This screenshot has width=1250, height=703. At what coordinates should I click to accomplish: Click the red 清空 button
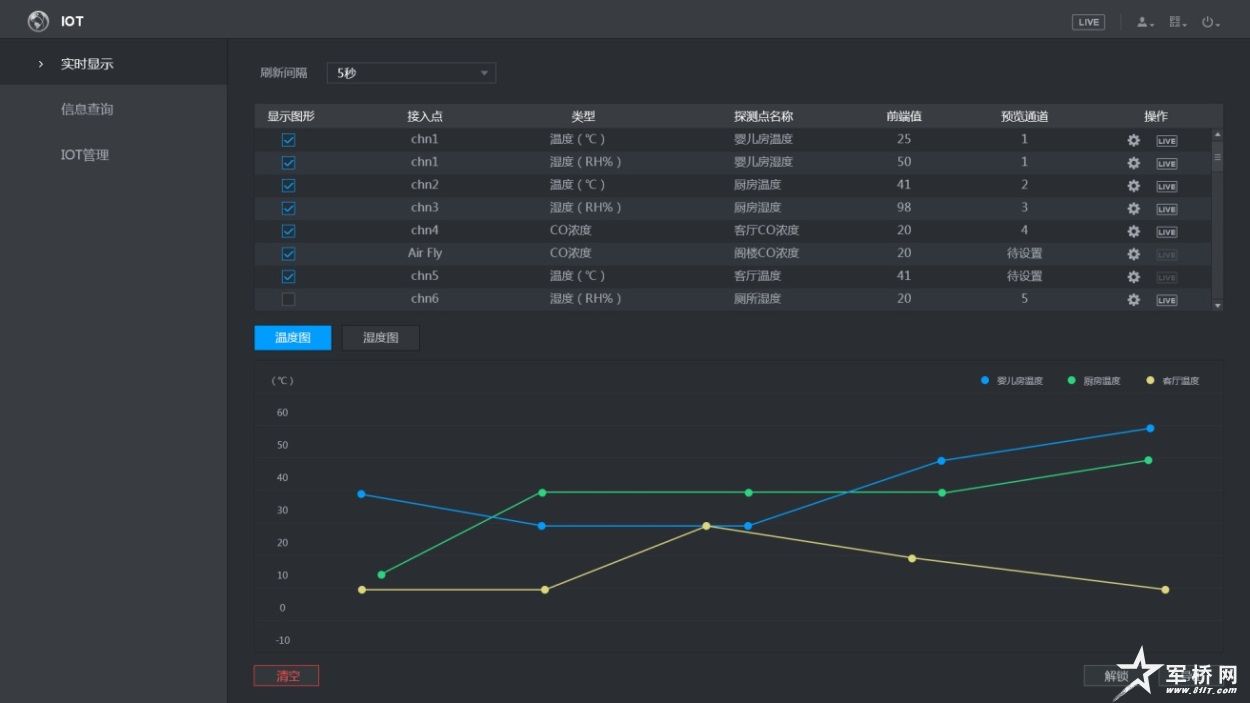286,676
